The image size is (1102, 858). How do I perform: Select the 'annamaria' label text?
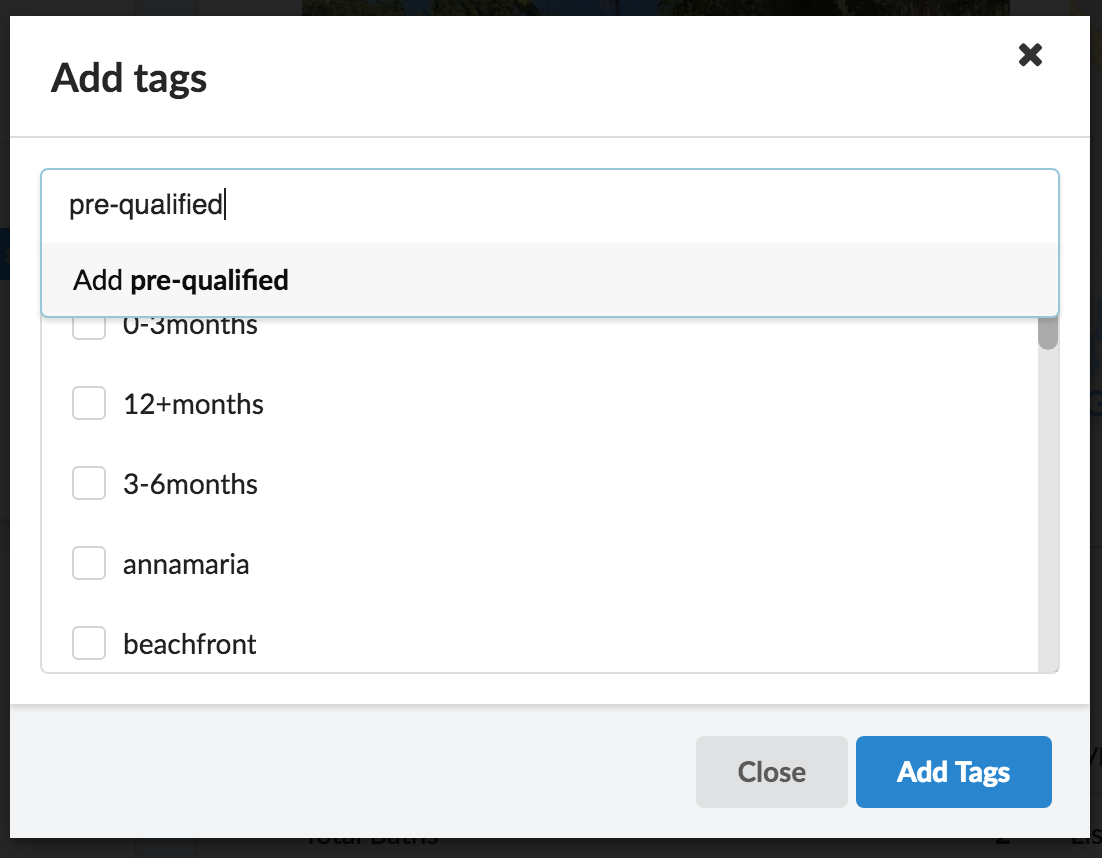(186, 564)
